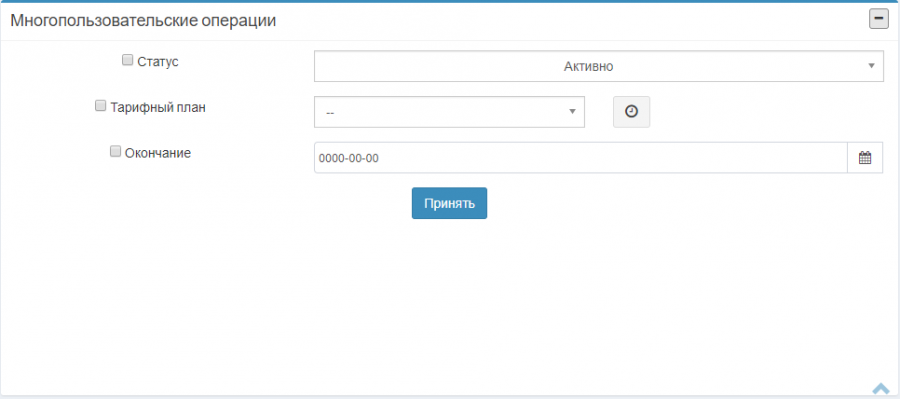Click the arrow on the Активно dropdown
Image resolution: width=900 pixels, height=399 pixels.
coord(871,65)
